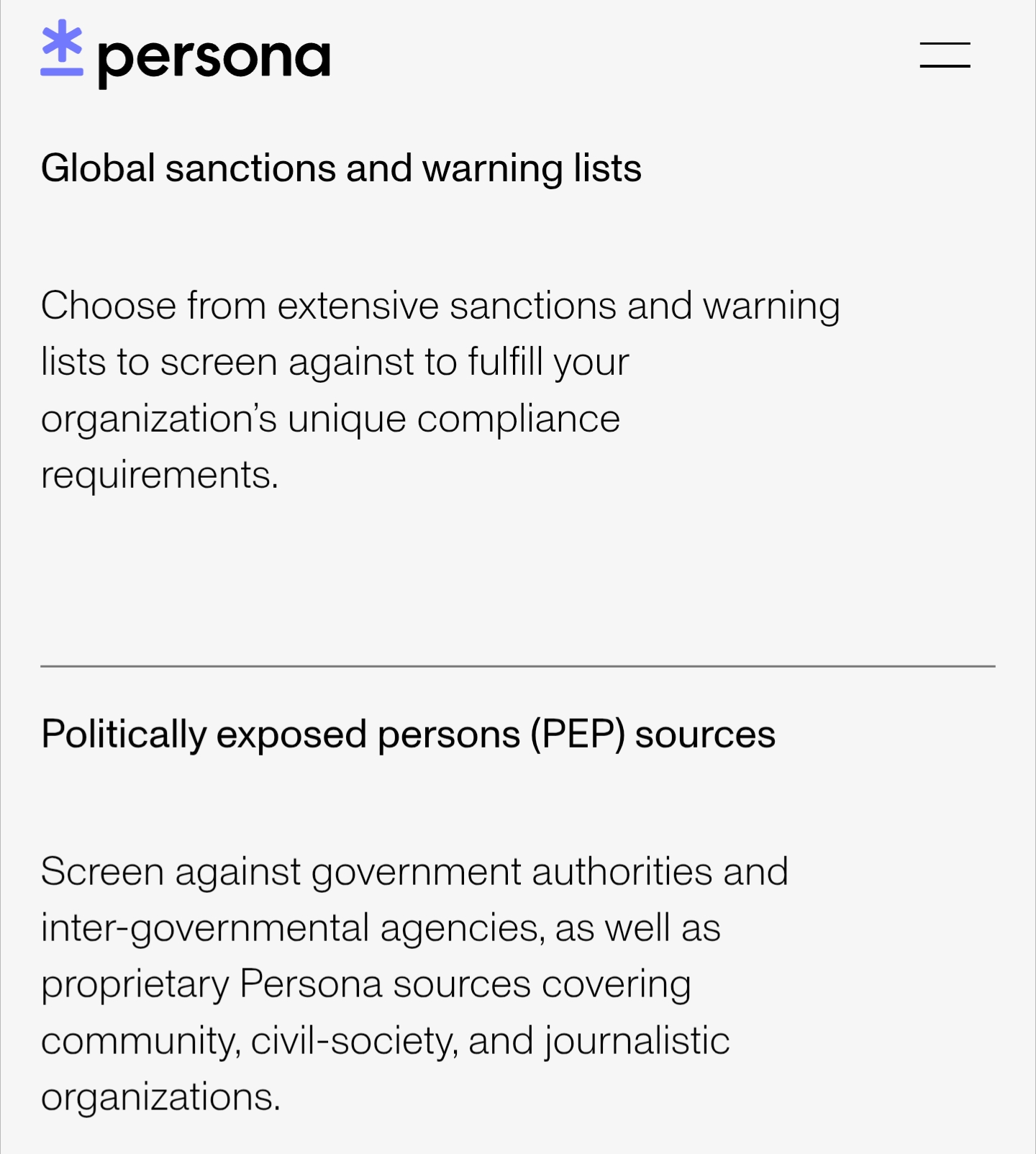
Task: Click the paragraph starting "Screen against government authorities"
Action: pyautogui.click(x=414, y=983)
